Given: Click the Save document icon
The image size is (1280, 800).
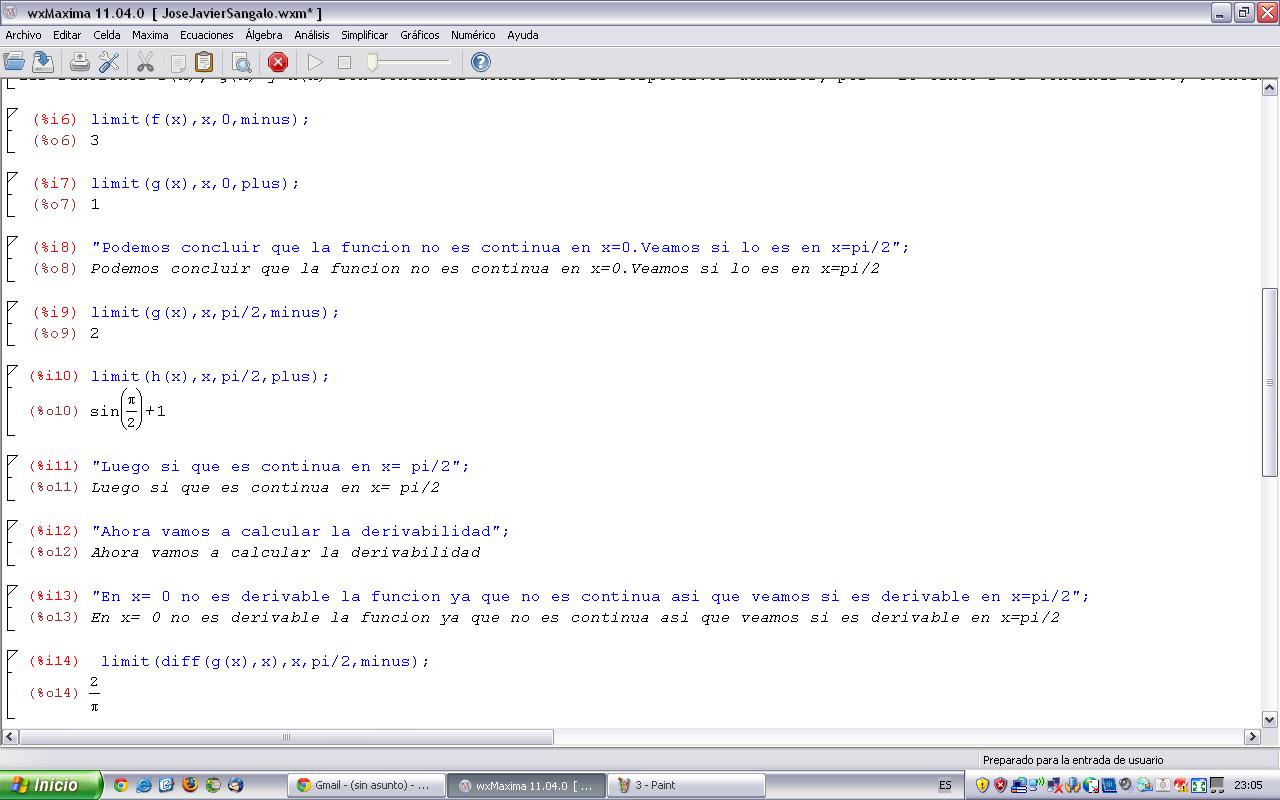Looking at the screenshot, I should pyautogui.click(x=42, y=62).
